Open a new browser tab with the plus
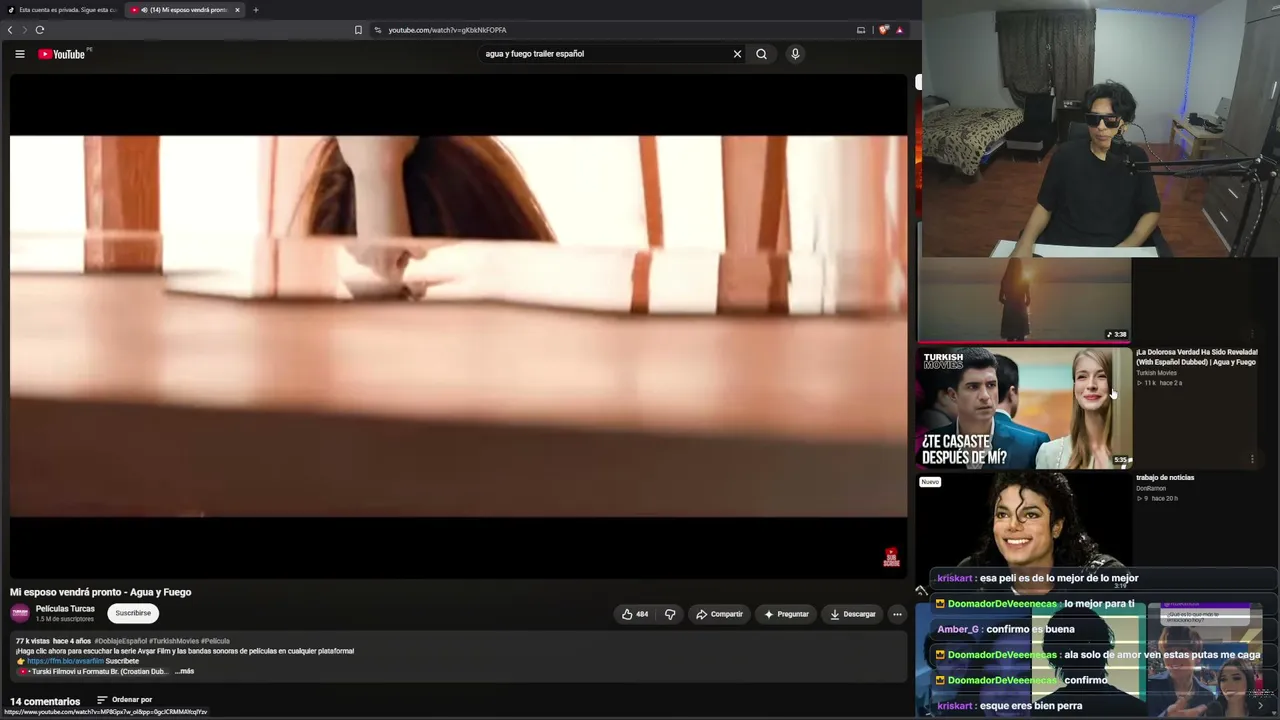Screen dimensions: 1280x720 (255, 10)
